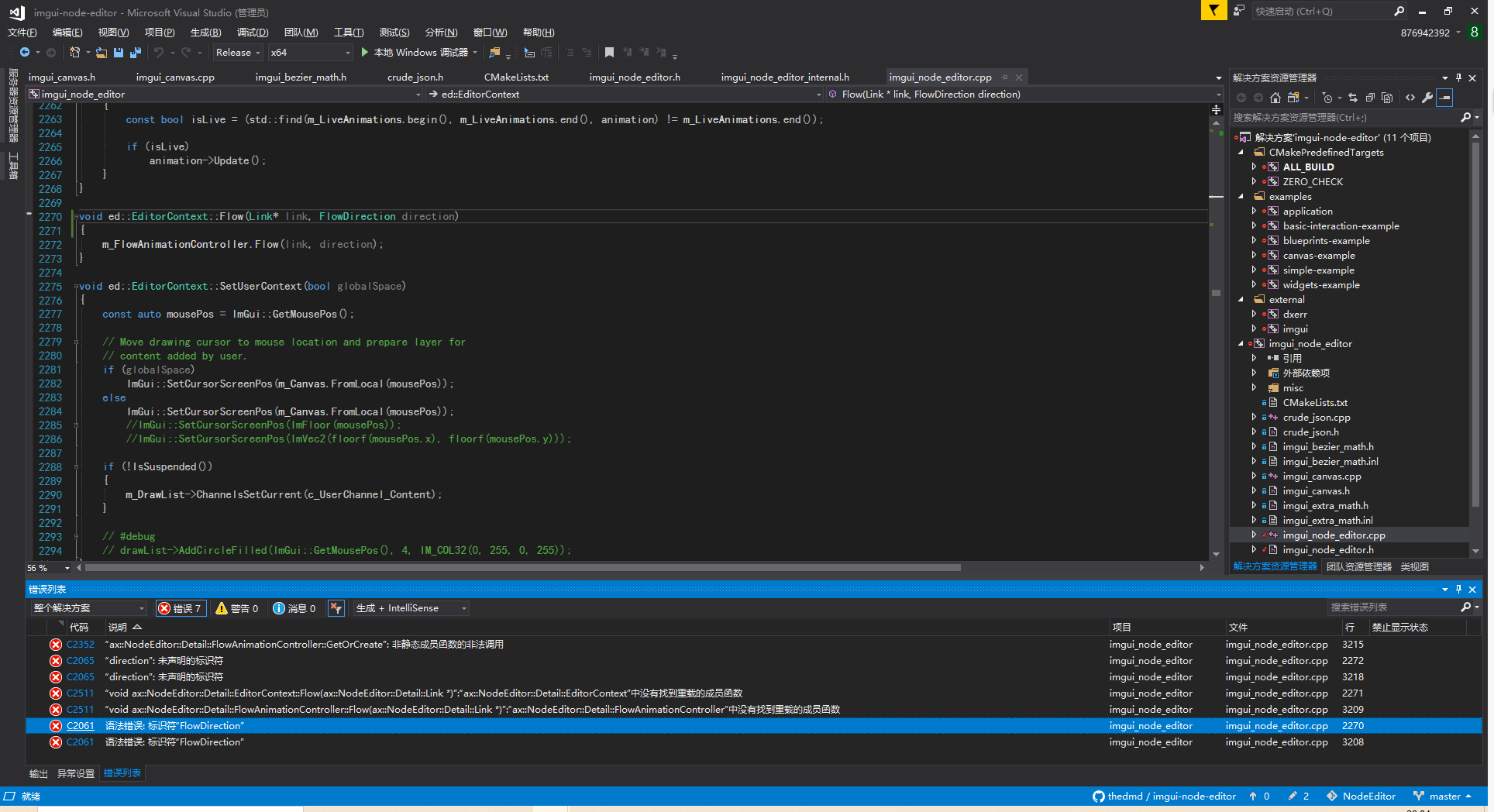Image resolution: width=1494 pixels, height=812 pixels.
Task: Click the feedback notification flag icon
Action: pyautogui.click(x=1213, y=10)
